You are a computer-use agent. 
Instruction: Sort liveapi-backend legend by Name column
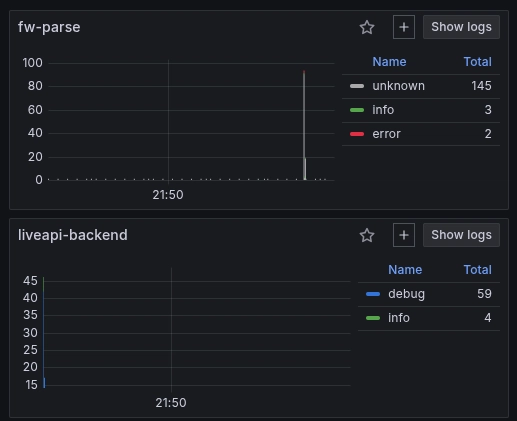pos(405,270)
